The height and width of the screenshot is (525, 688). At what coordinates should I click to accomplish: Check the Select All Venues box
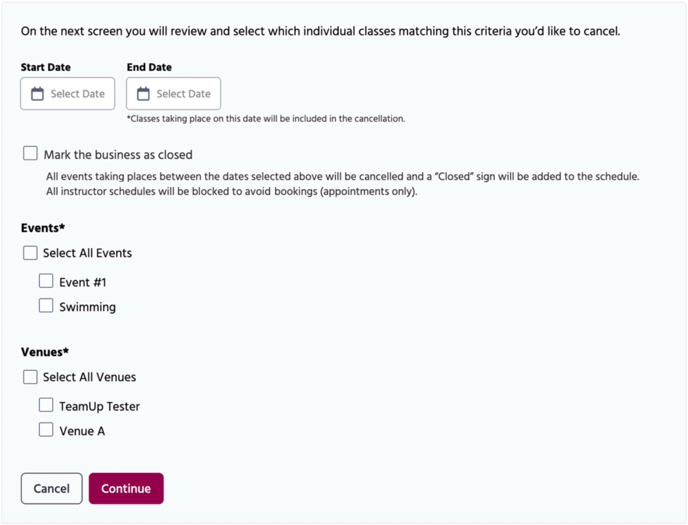click(31, 377)
